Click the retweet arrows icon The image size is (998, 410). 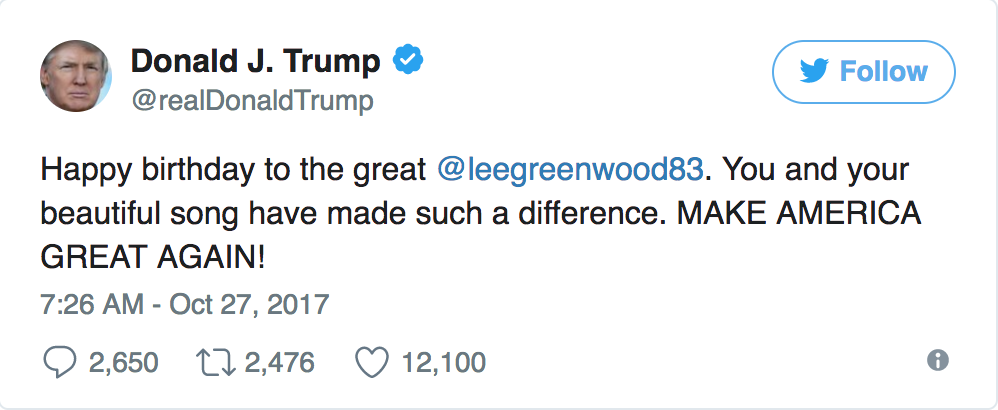(215, 361)
